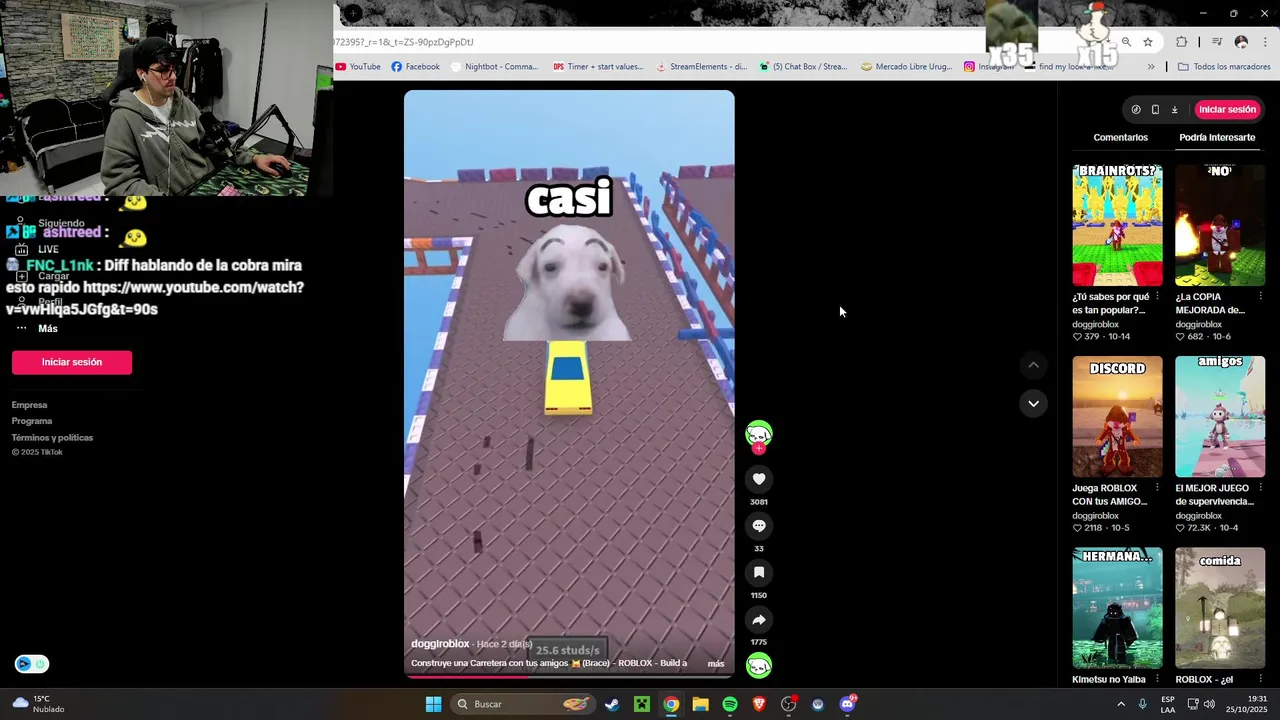Image resolution: width=1280 pixels, height=720 pixels.
Task: Open Chrome media control icon
Action: (1217, 42)
